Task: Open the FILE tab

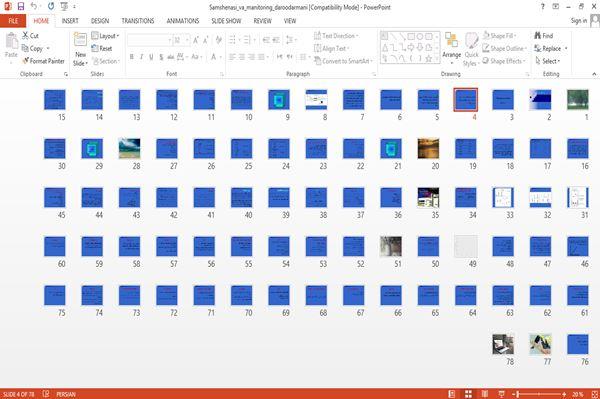Action: 13,21
